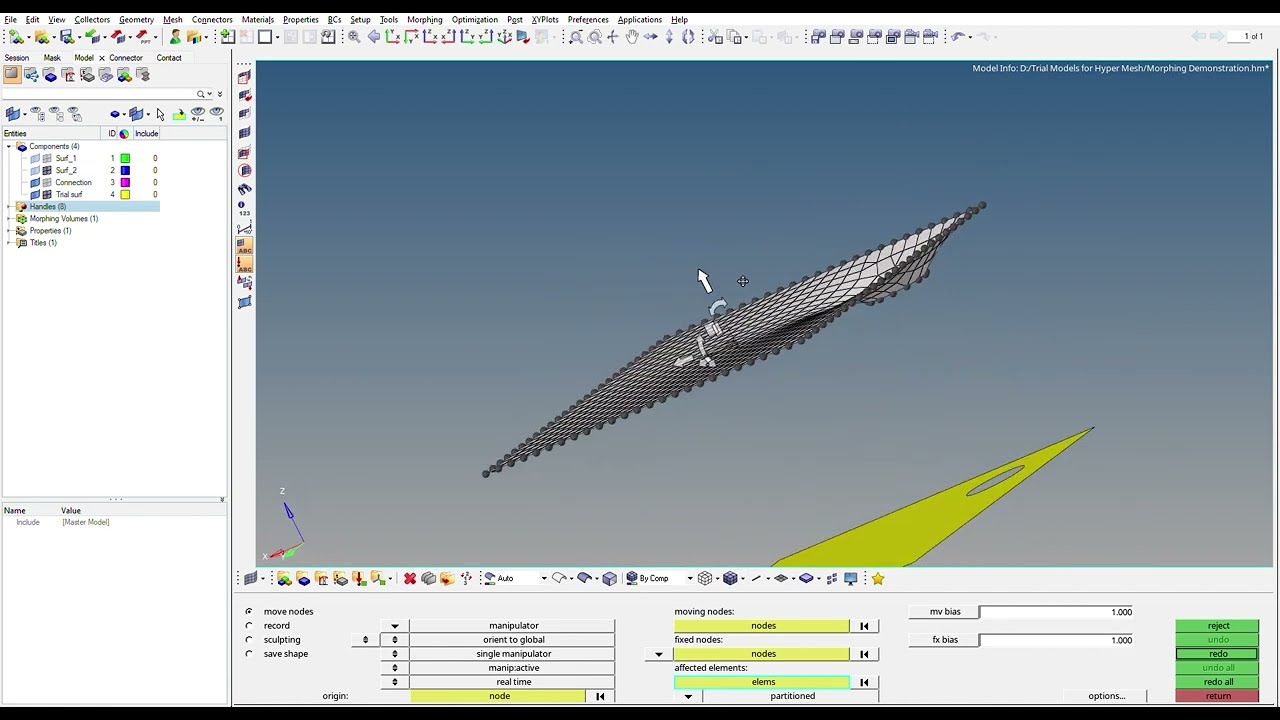Expand the Titles (1) tree node

coord(9,242)
